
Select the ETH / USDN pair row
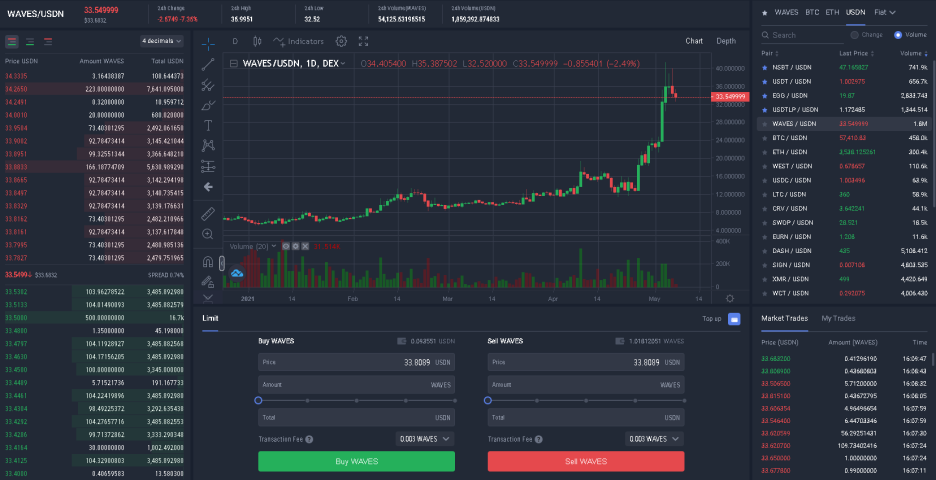[844, 152]
